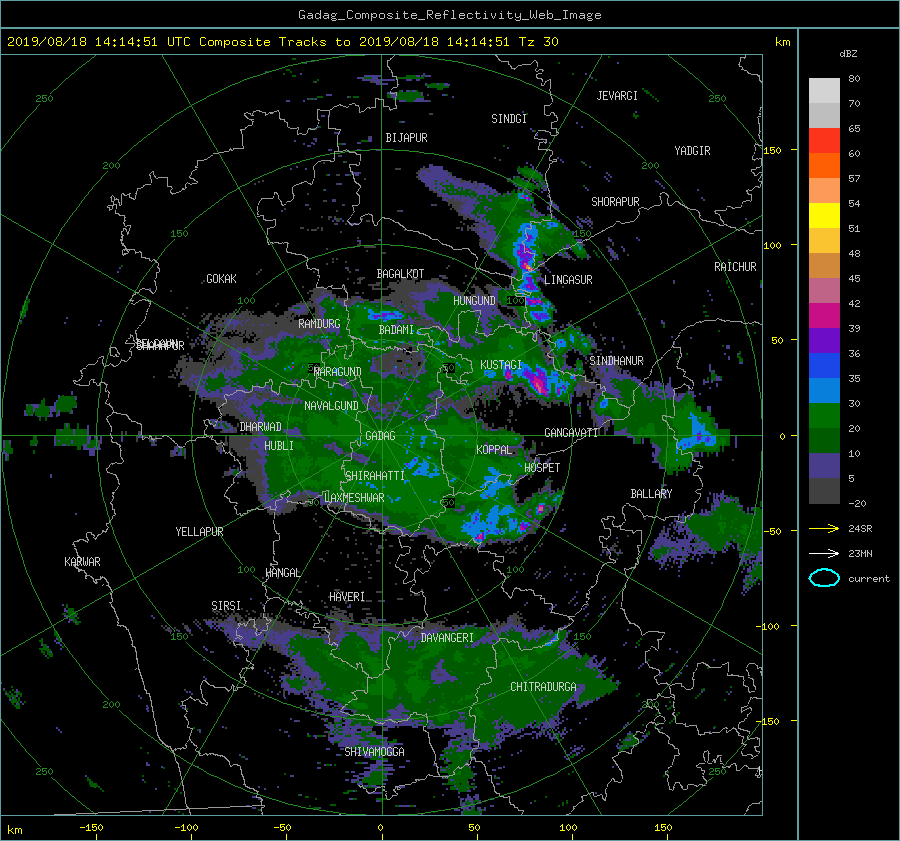Click the JEVARGI city label
900x841 pixels.
point(617,96)
